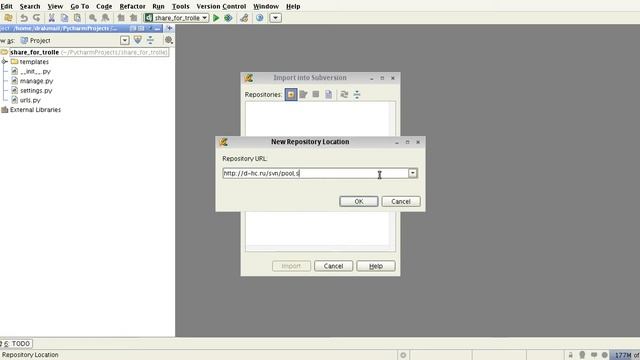
Task: Click Cancel in Import into Subversion dialog
Action: pos(333,266)
